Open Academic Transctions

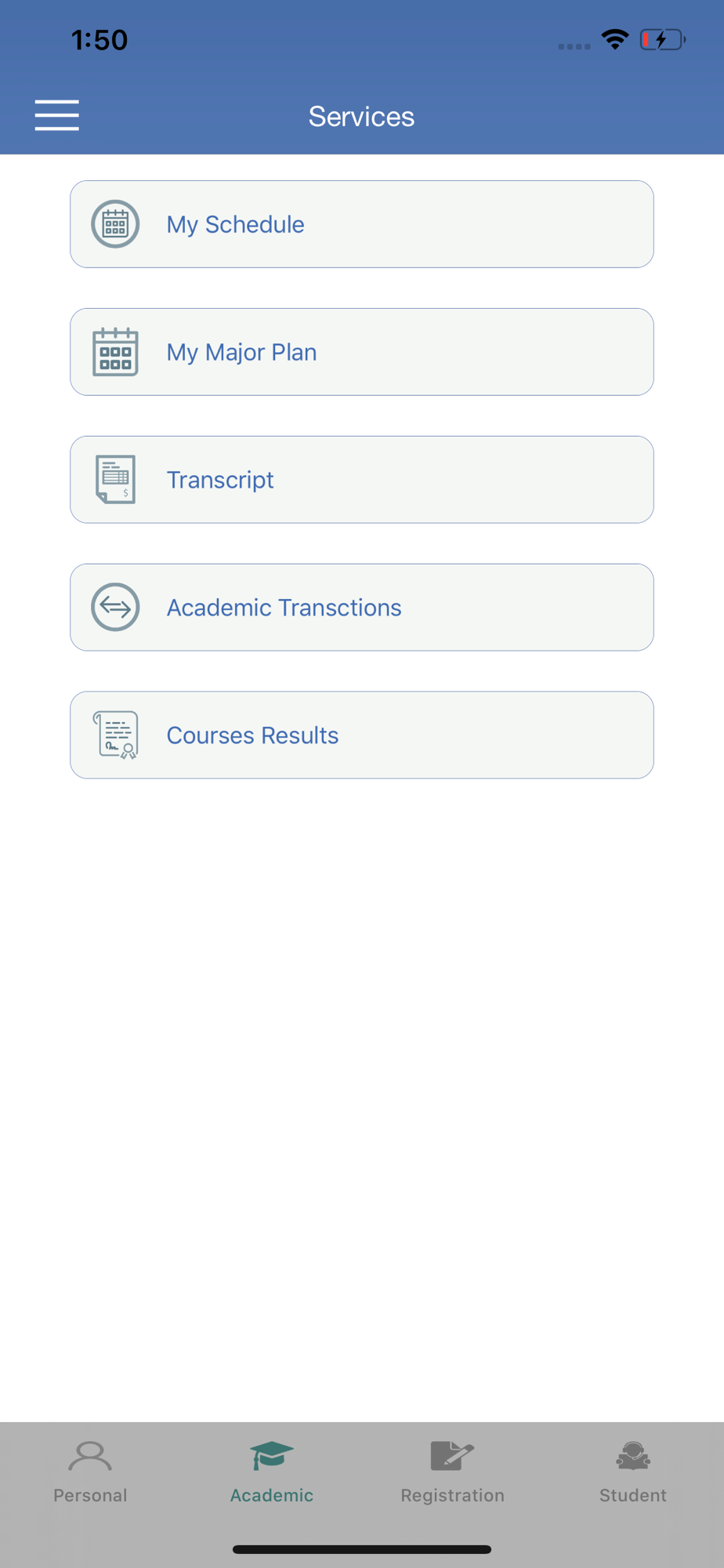pos(362,608)
